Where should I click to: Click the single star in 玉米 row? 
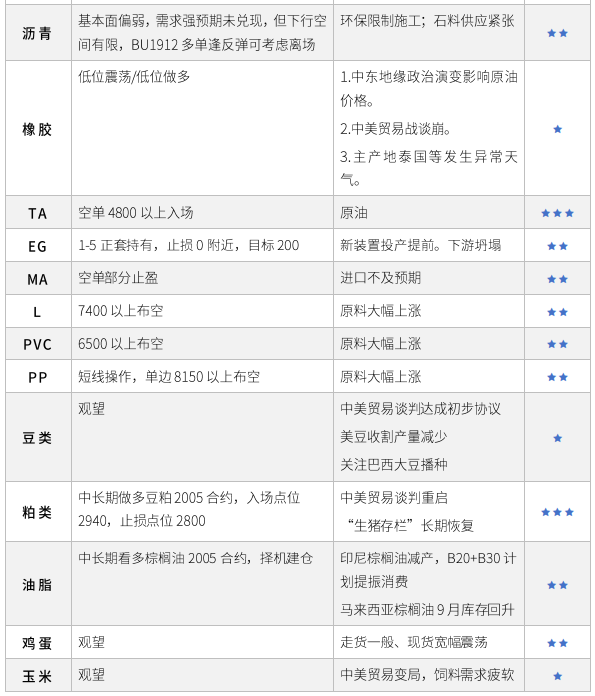(557, 676)
